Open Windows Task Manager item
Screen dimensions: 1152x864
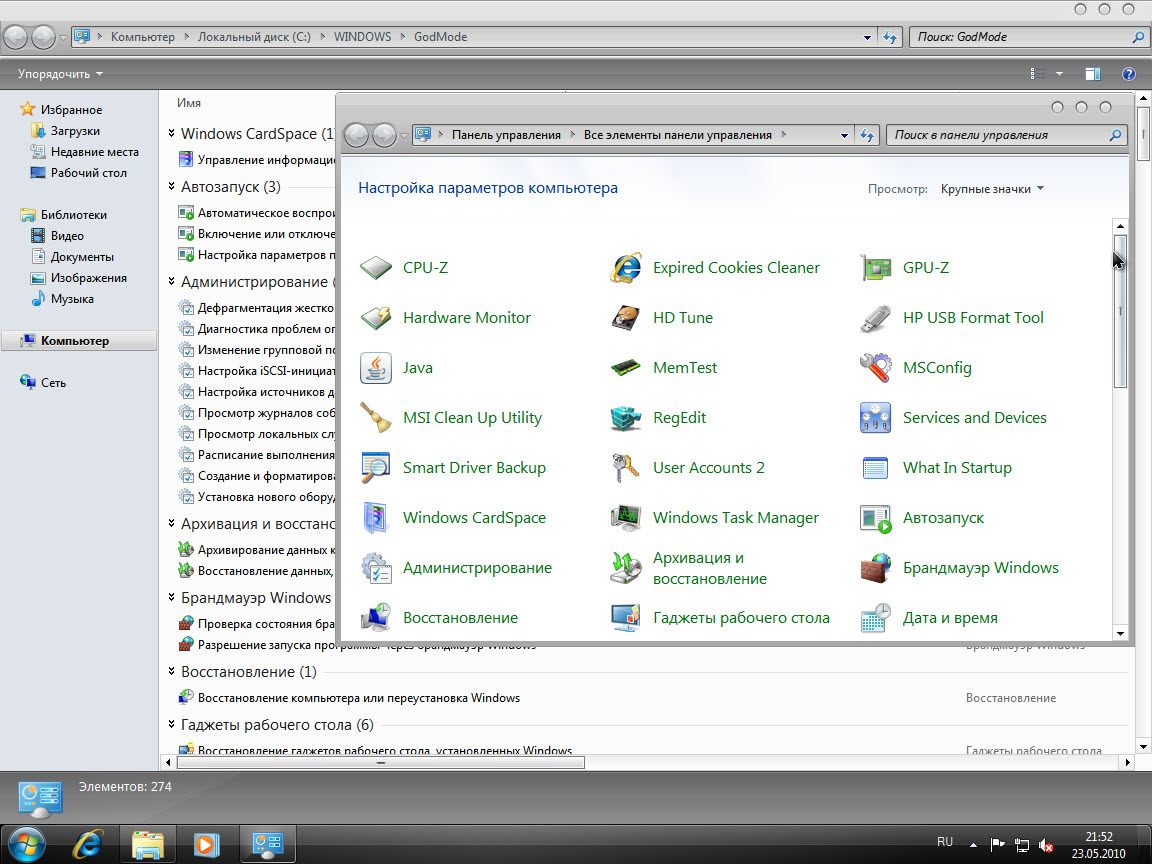[x=735, y=518]
